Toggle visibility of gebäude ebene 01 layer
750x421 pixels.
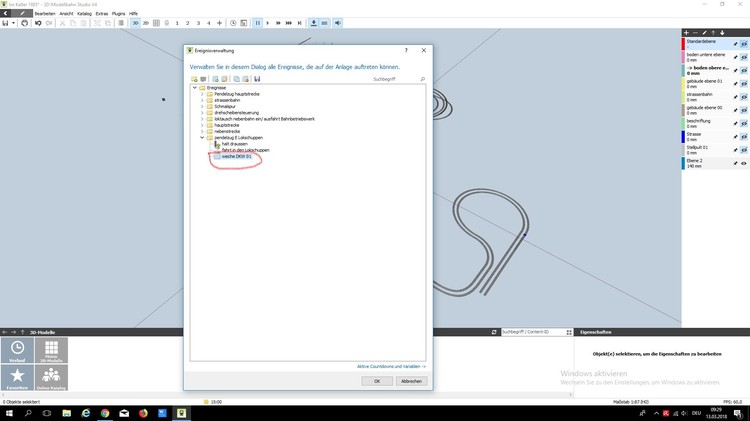click(744, 84)
